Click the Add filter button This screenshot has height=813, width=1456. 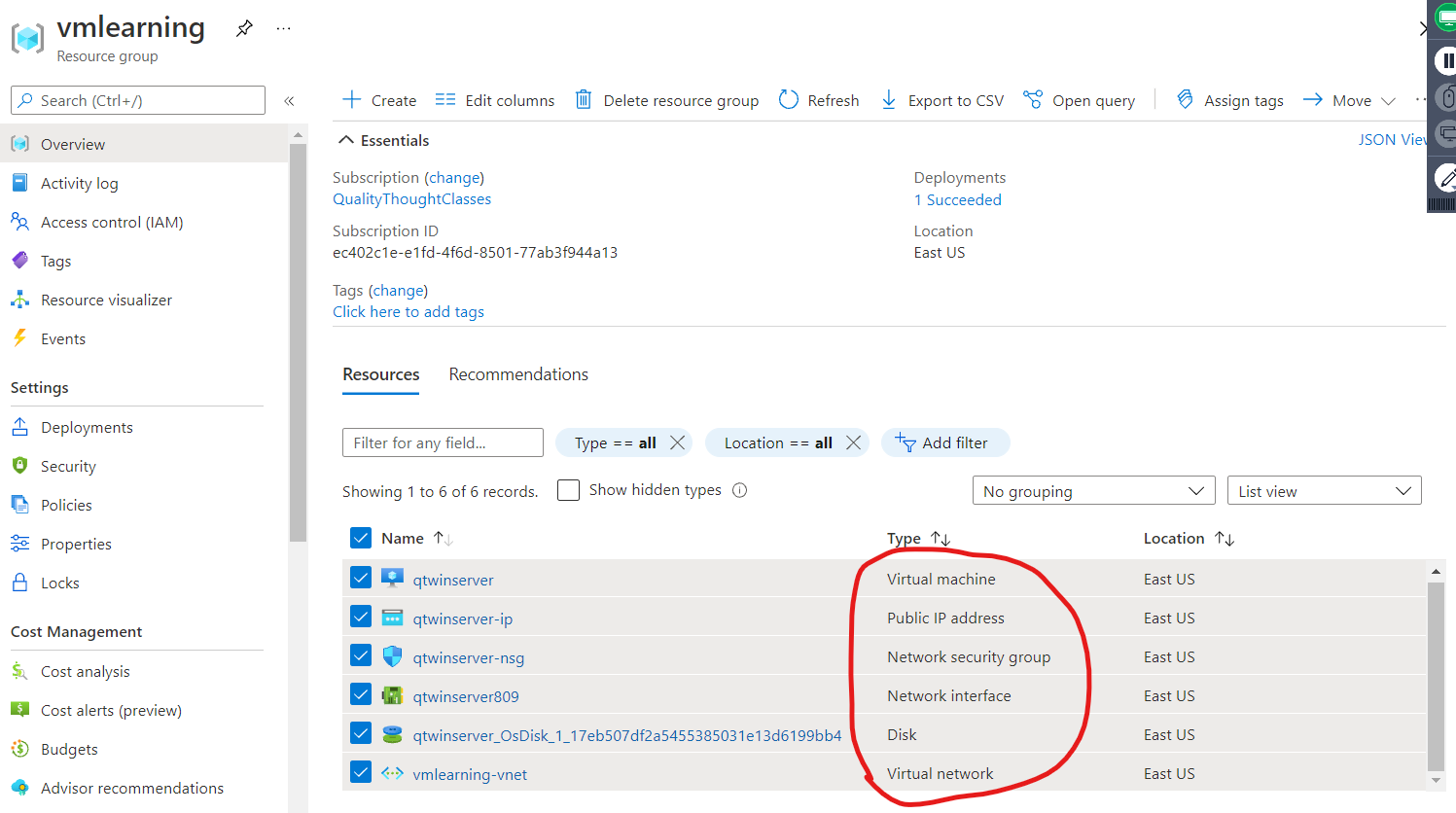(x=944, y=442)
